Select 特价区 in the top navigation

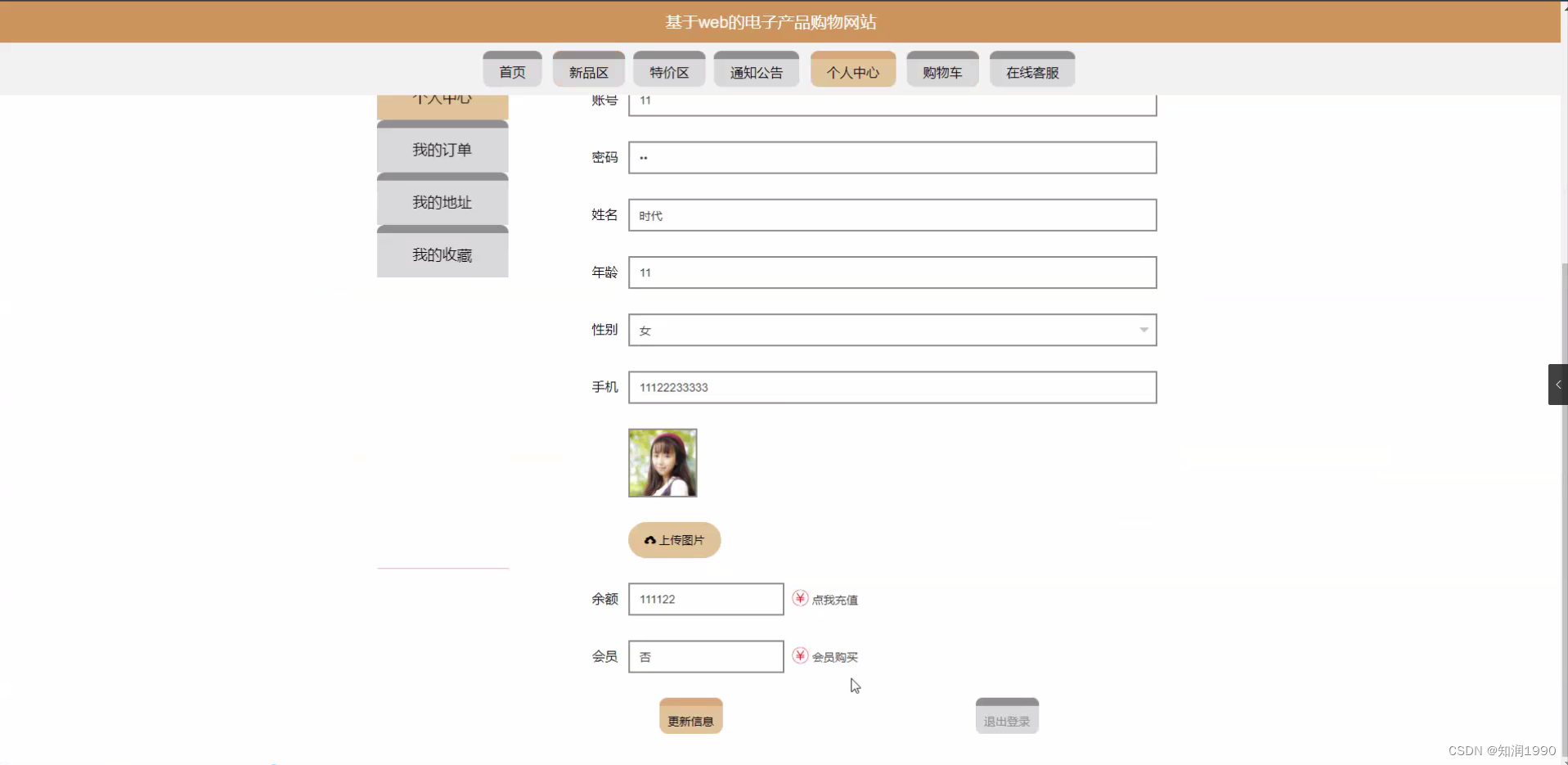pyautogui.click(x=668, y=70)
